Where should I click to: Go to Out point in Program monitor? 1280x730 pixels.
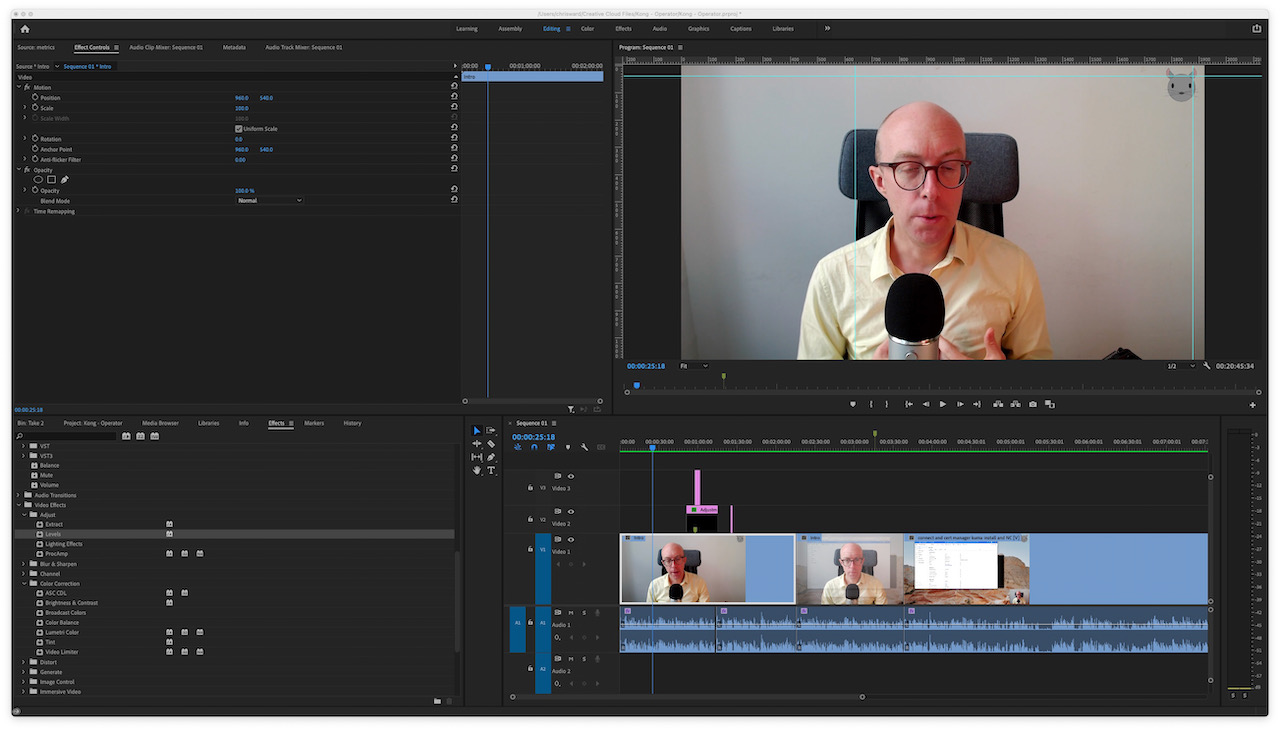(976, 404)
